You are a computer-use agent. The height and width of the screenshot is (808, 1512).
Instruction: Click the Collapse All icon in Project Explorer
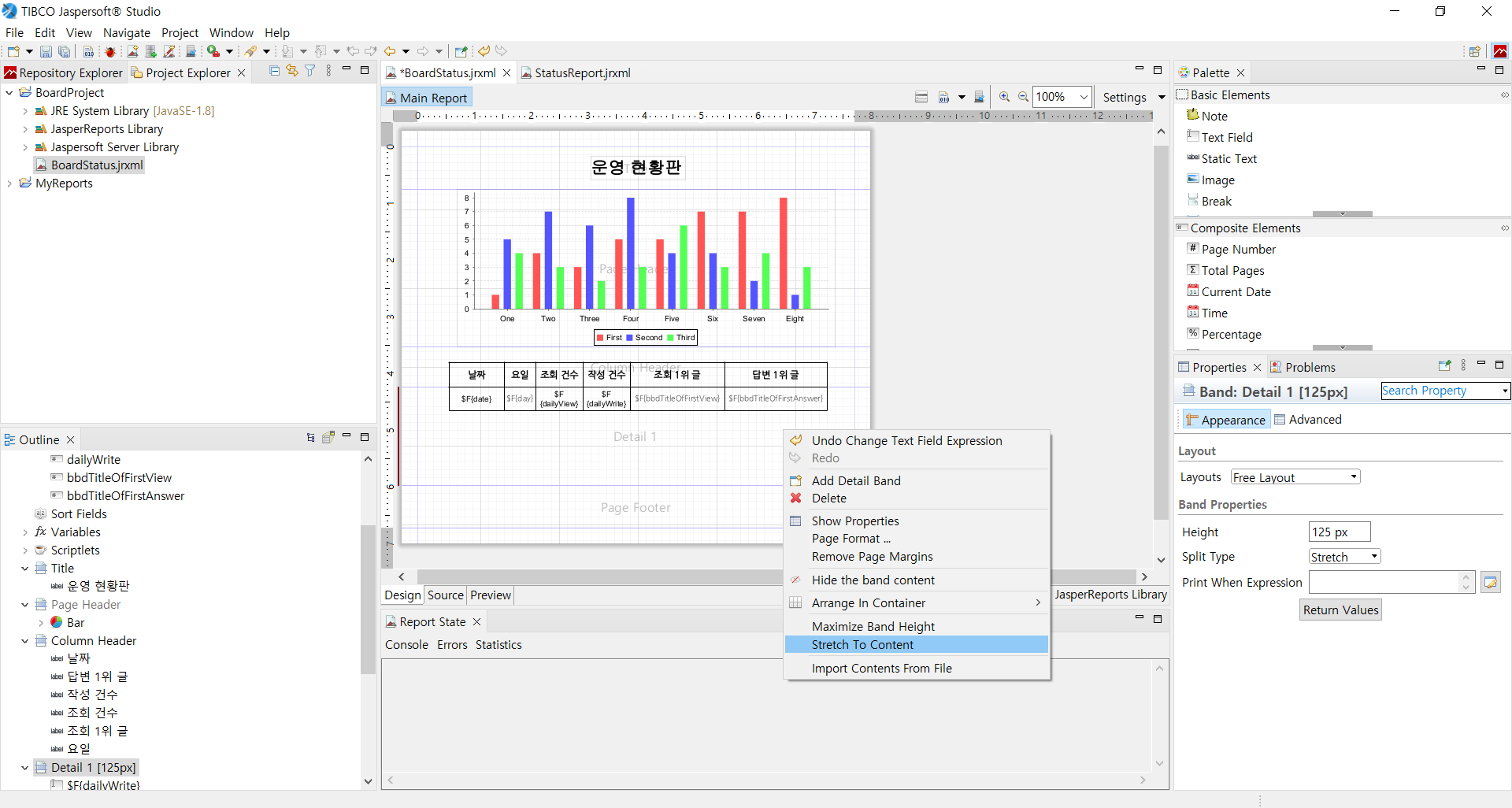275,71
